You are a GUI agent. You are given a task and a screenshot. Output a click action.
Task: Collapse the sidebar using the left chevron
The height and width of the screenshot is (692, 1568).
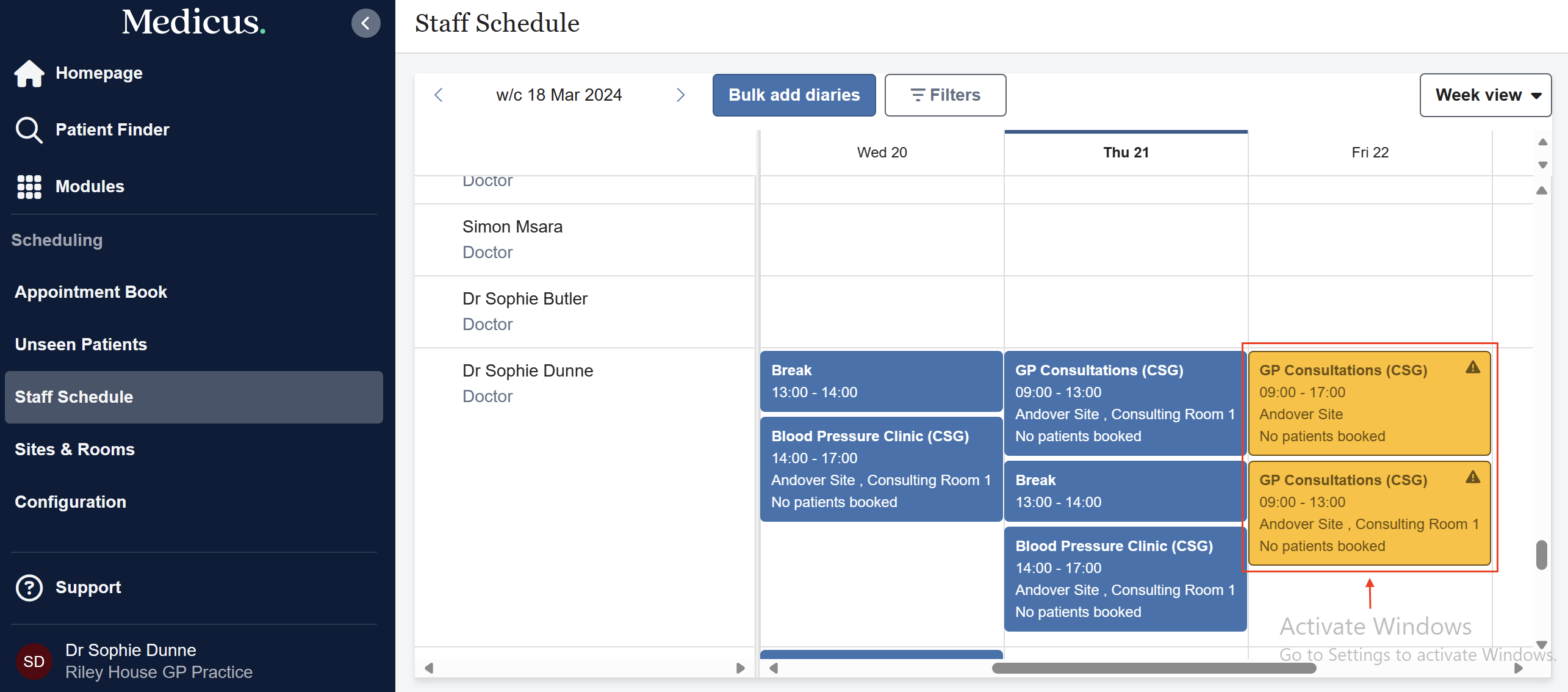click(365, 23)
